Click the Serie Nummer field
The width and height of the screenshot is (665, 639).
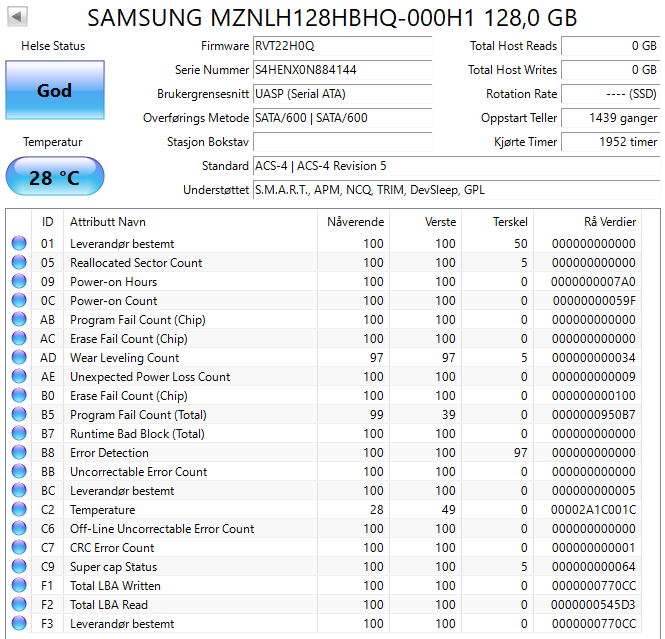[342, 70]
